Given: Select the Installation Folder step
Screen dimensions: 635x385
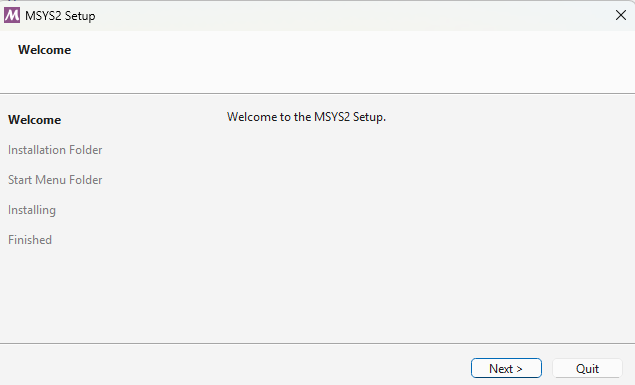Looking at the screenshot, I should [x=55, y=150].
